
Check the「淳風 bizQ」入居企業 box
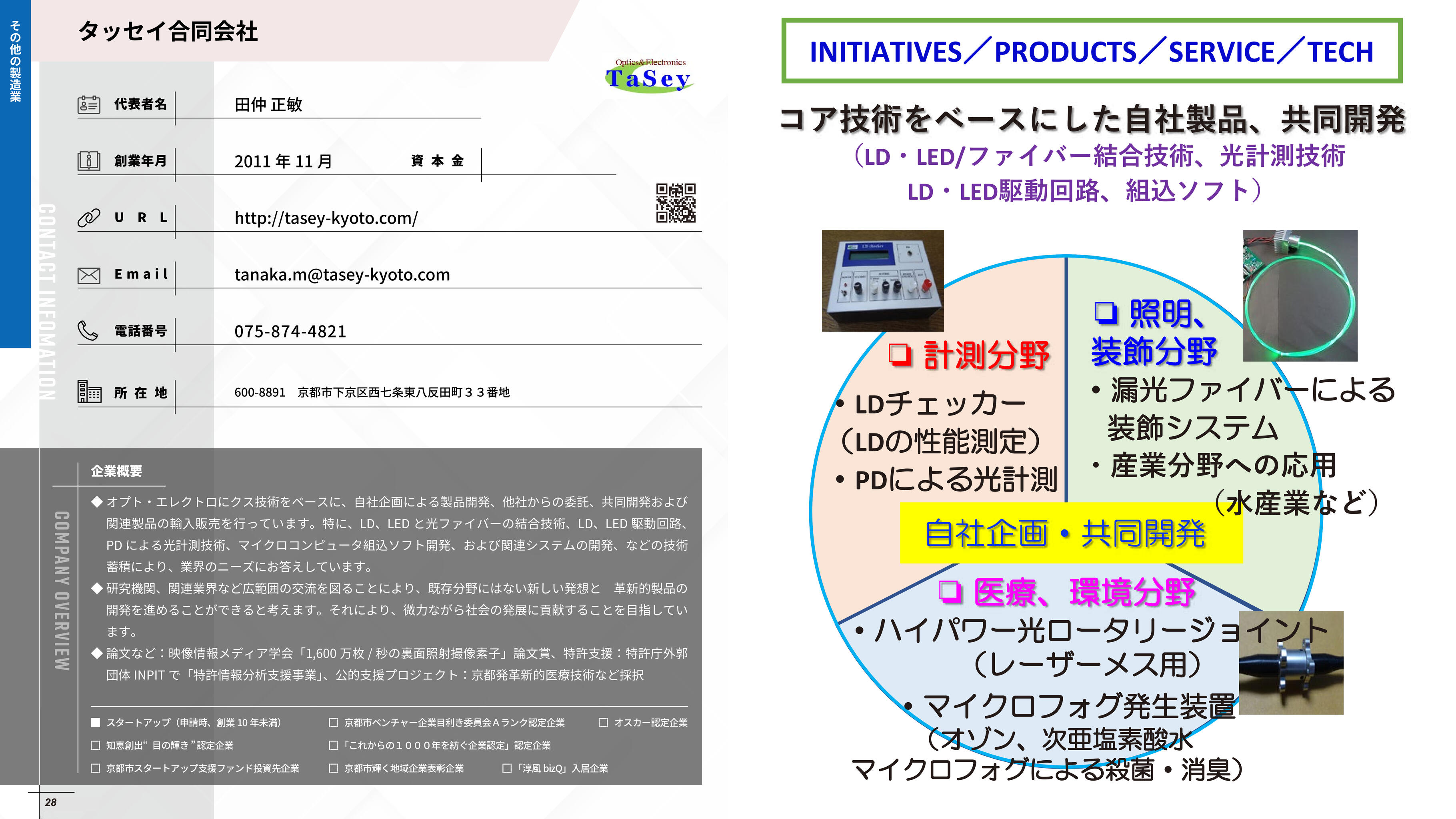coord(507,768)
